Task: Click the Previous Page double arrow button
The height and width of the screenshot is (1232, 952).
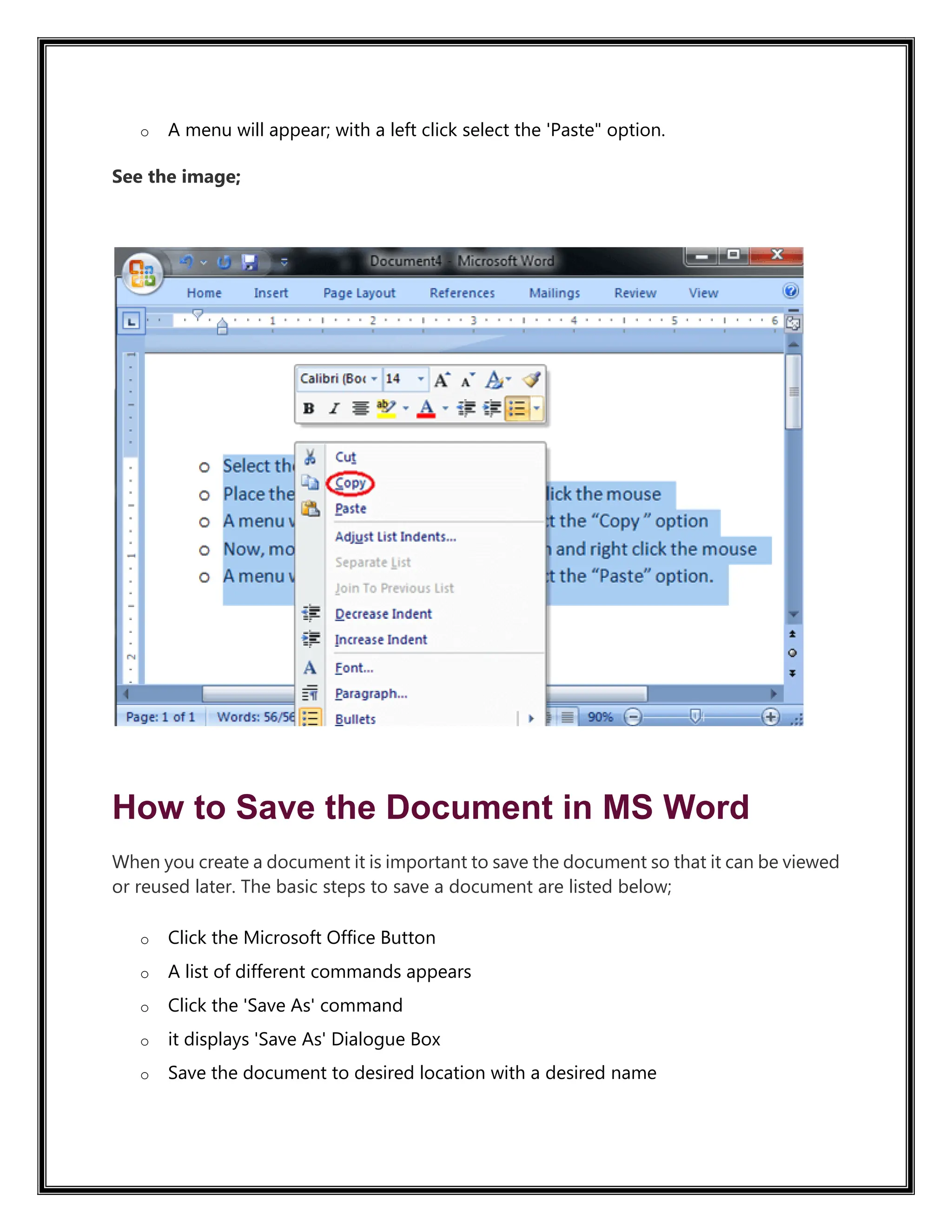Action: (793, 634)
